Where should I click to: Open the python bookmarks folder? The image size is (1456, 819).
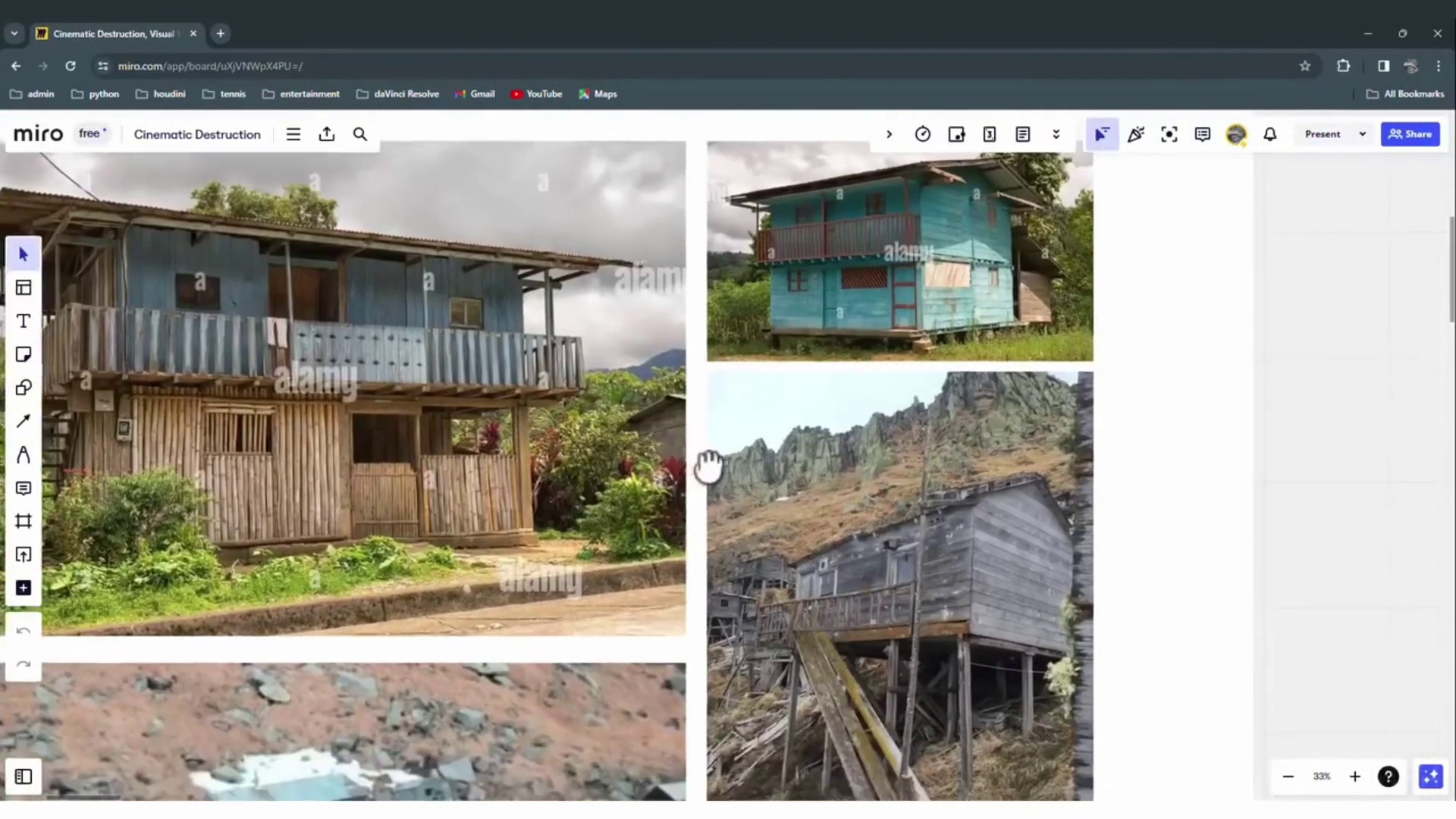click(x=96, y=94)
